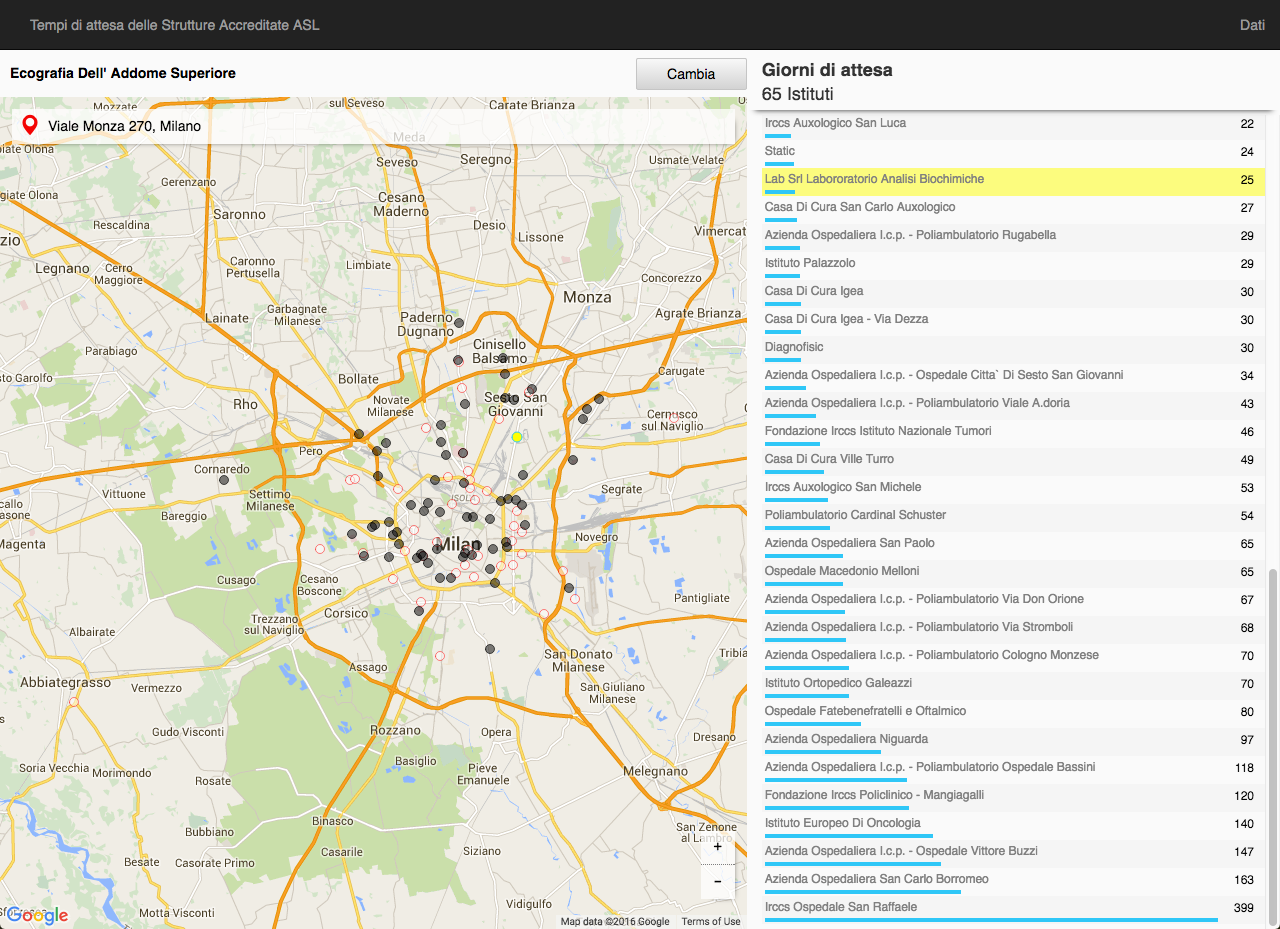The height and width of the screenshot is (929, 1280).
Task: Select Poliambulatorio Ospedale Bassini row
Action: 1015,769
